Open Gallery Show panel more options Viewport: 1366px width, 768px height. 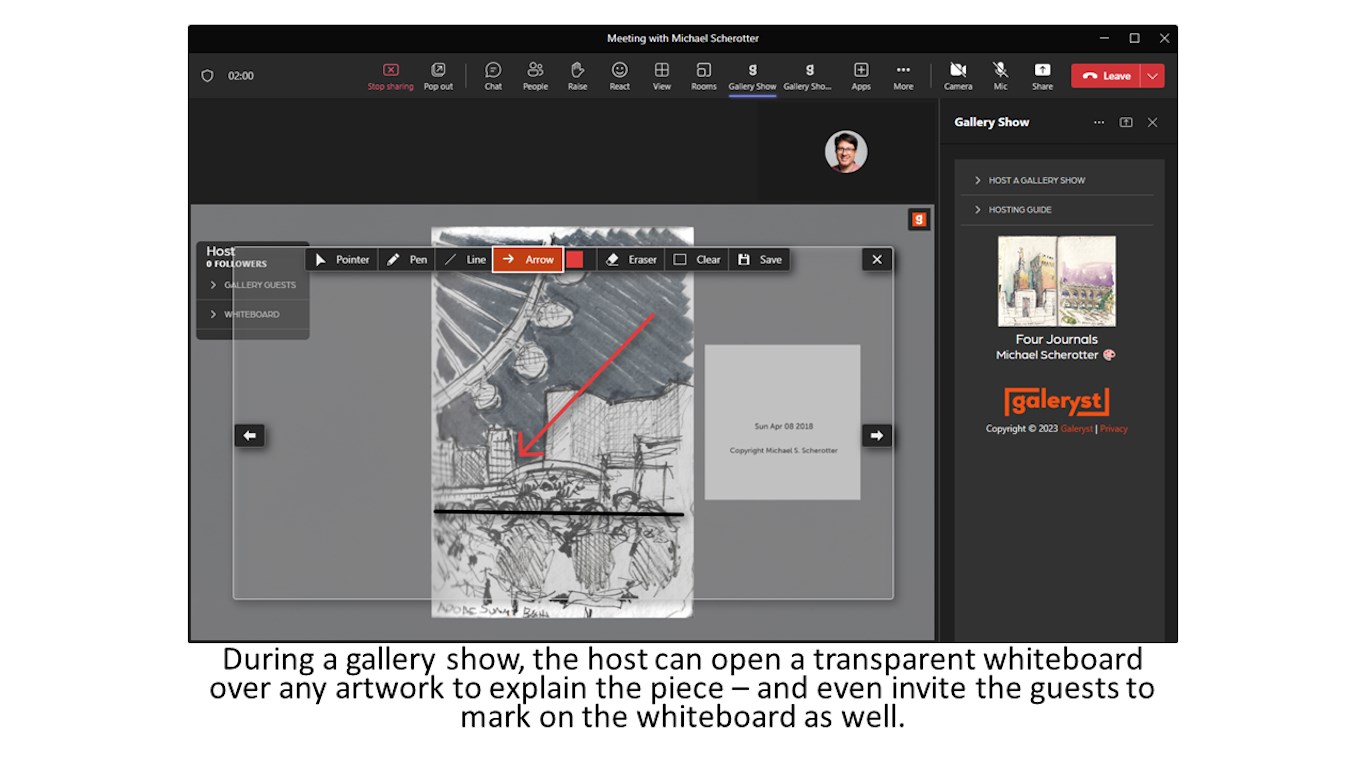pos(1099,122)
